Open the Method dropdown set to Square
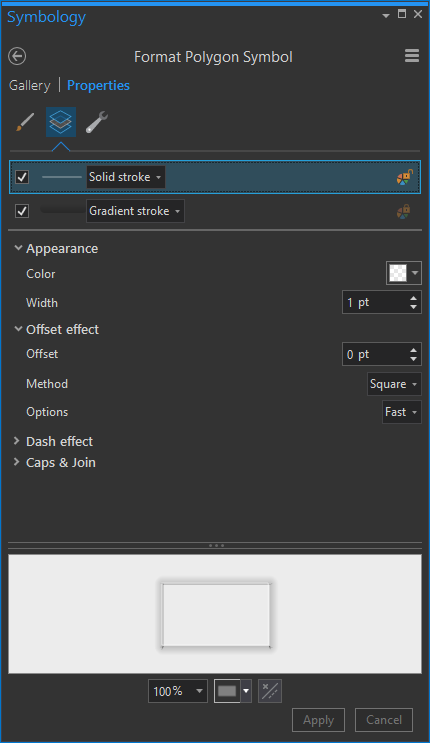 pos(394,384)
